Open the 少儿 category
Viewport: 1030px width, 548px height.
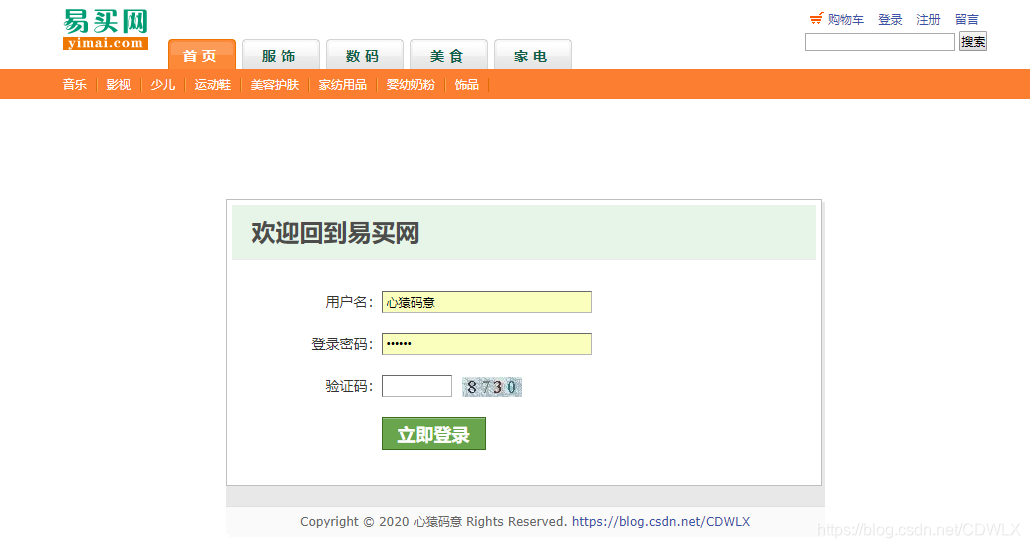(162, 85)
